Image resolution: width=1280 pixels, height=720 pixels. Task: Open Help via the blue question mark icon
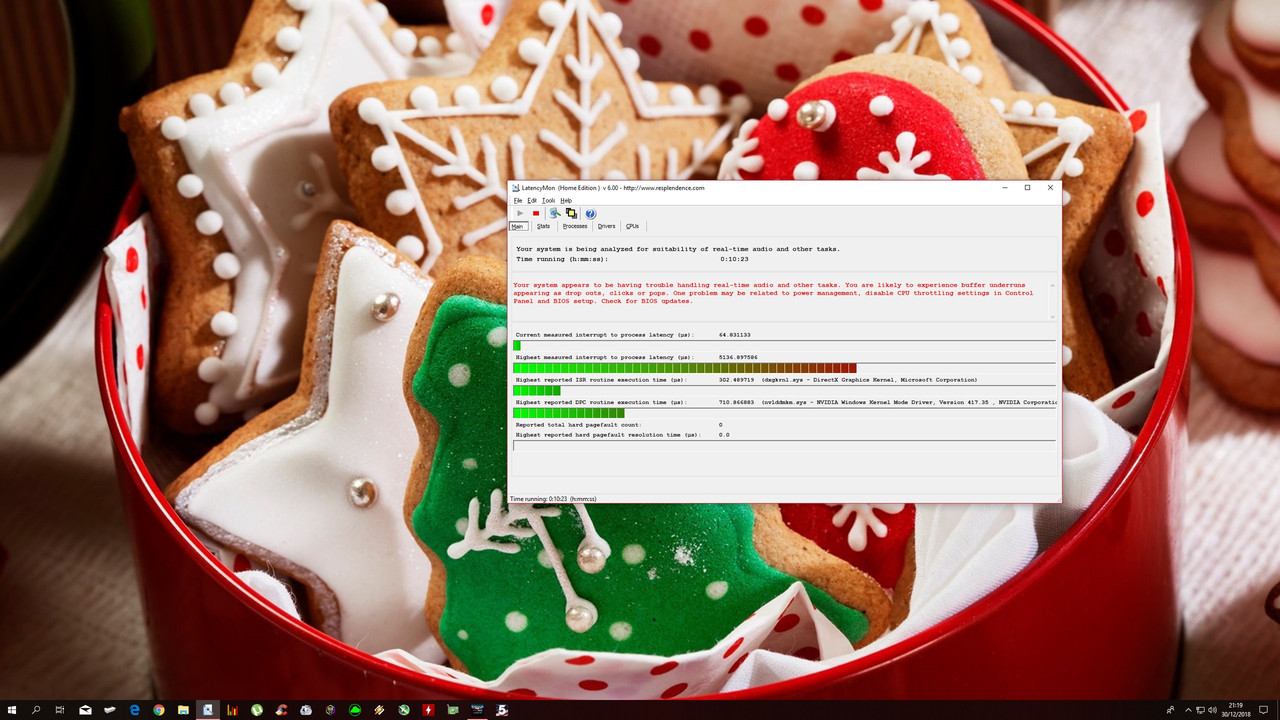click(x=590, y=213)
